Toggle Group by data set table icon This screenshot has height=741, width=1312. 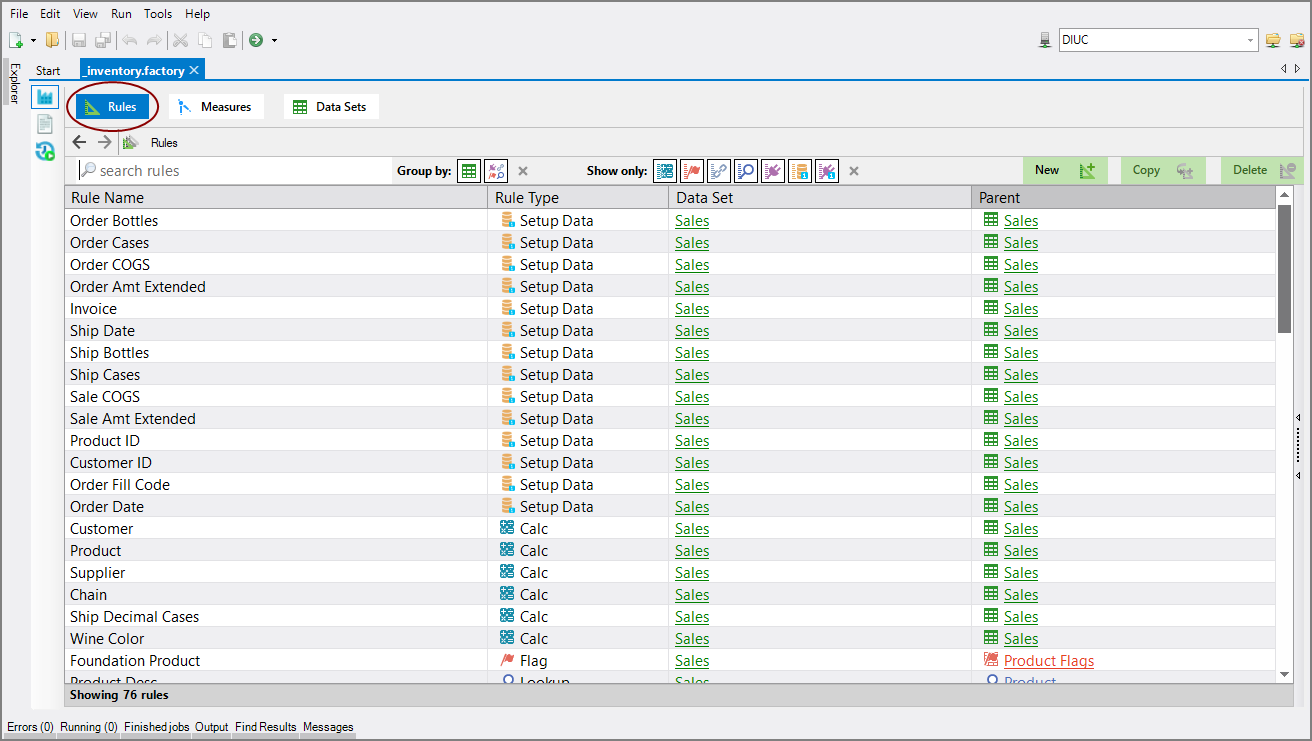[469, 171]
